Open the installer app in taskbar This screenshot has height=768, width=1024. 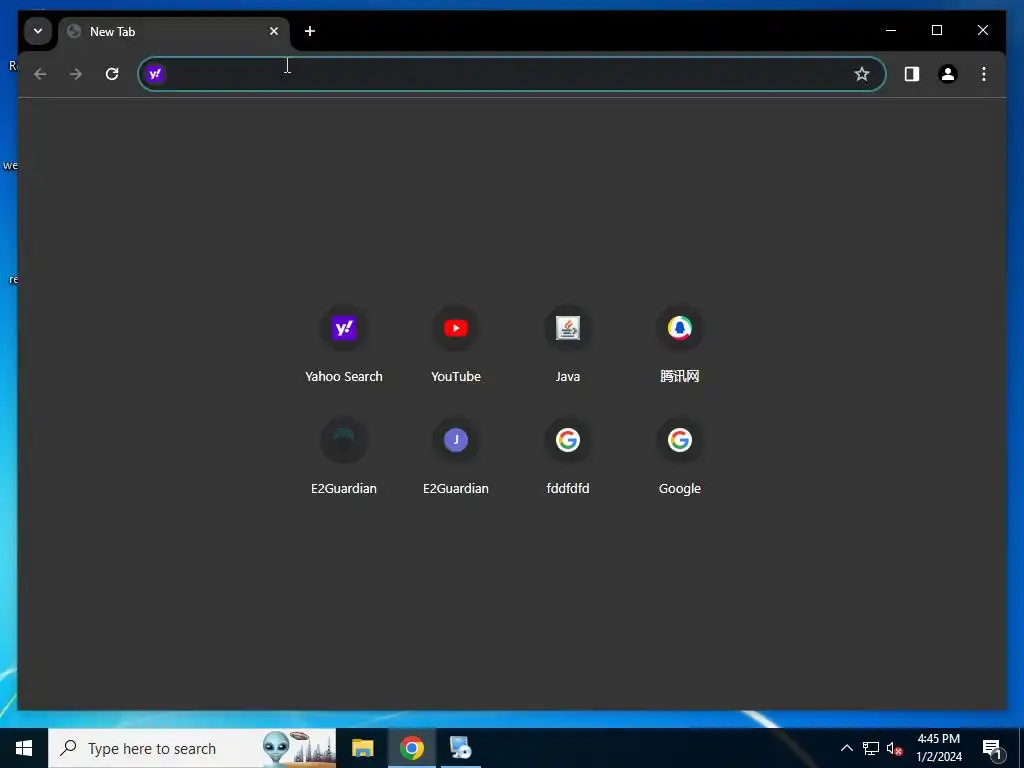(x=461, y=748)
